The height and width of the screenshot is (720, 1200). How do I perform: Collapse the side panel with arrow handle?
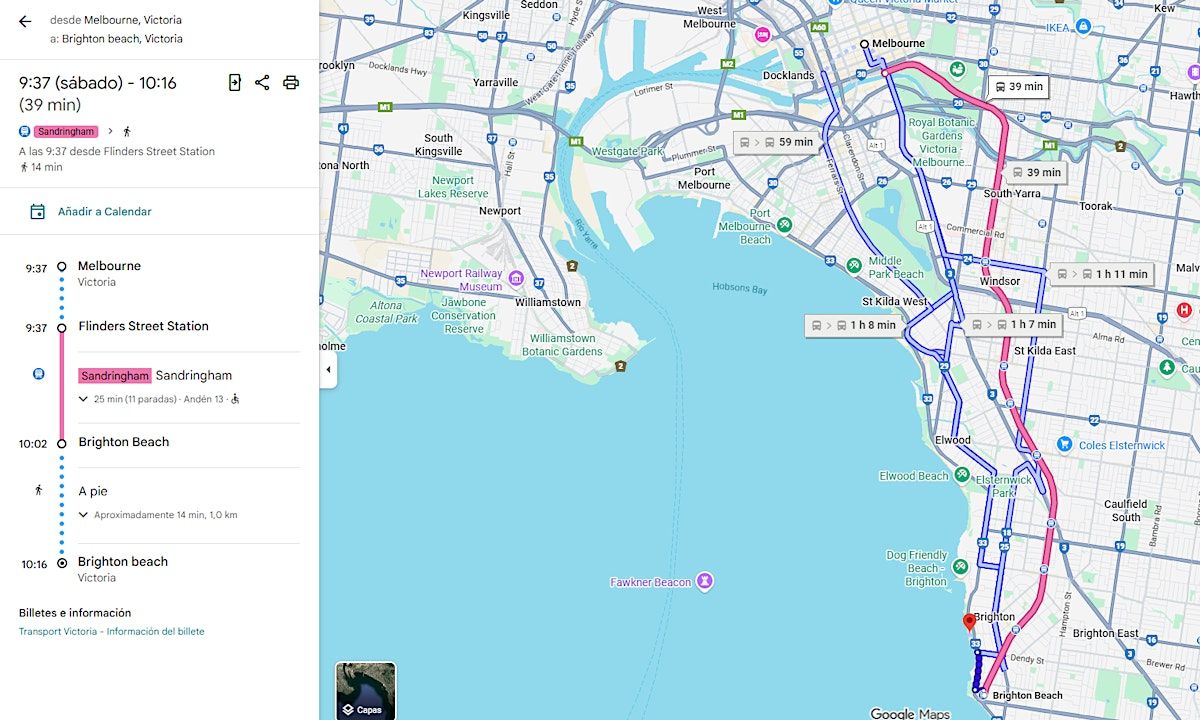click(x=328, y=370)
